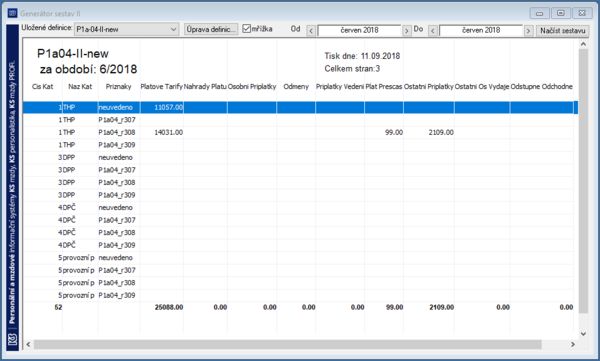Select the DPP P1a04_r309 row
The width and height of the screenshot is (600, 361).
point(298,195)
